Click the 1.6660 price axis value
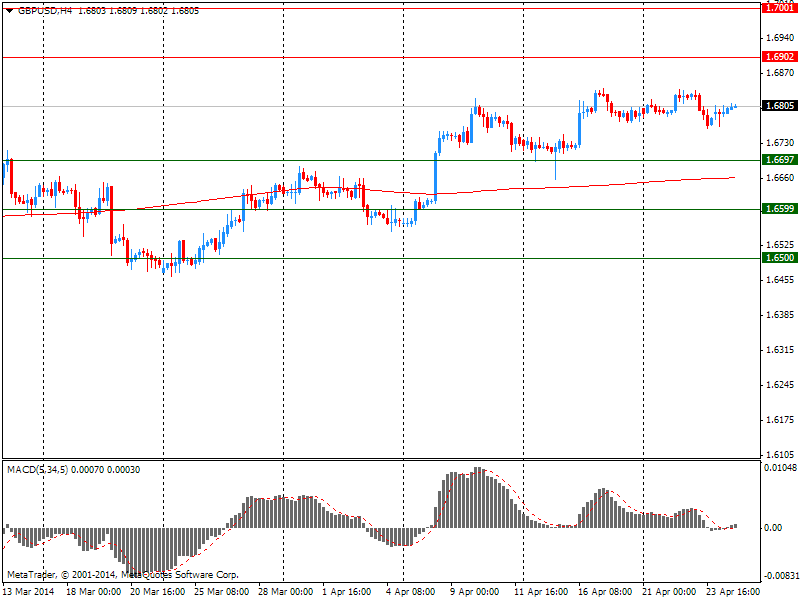Screen dimensions: 800x600 780,178
